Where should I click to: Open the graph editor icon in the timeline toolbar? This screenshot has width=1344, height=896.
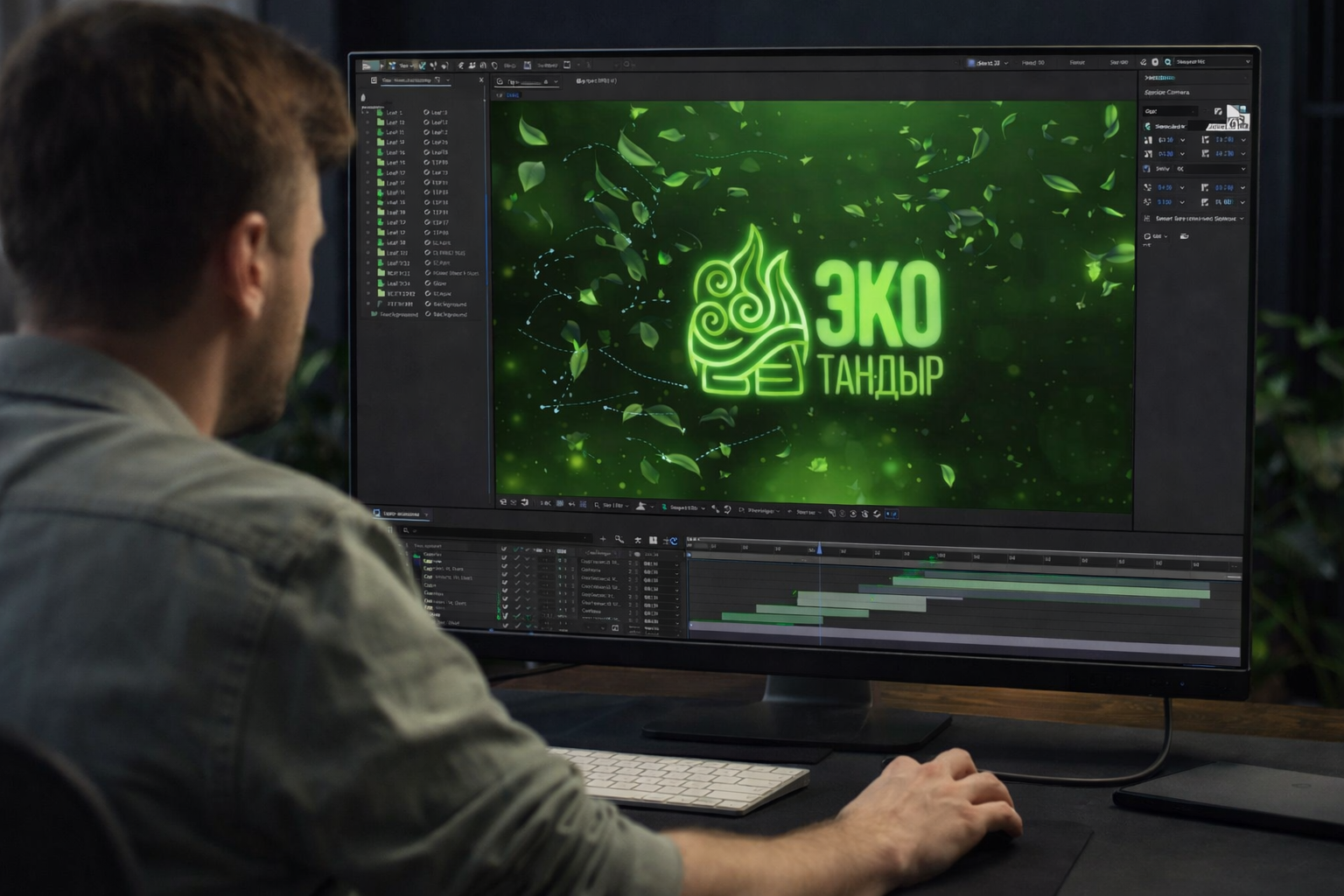tap(671, 541)
